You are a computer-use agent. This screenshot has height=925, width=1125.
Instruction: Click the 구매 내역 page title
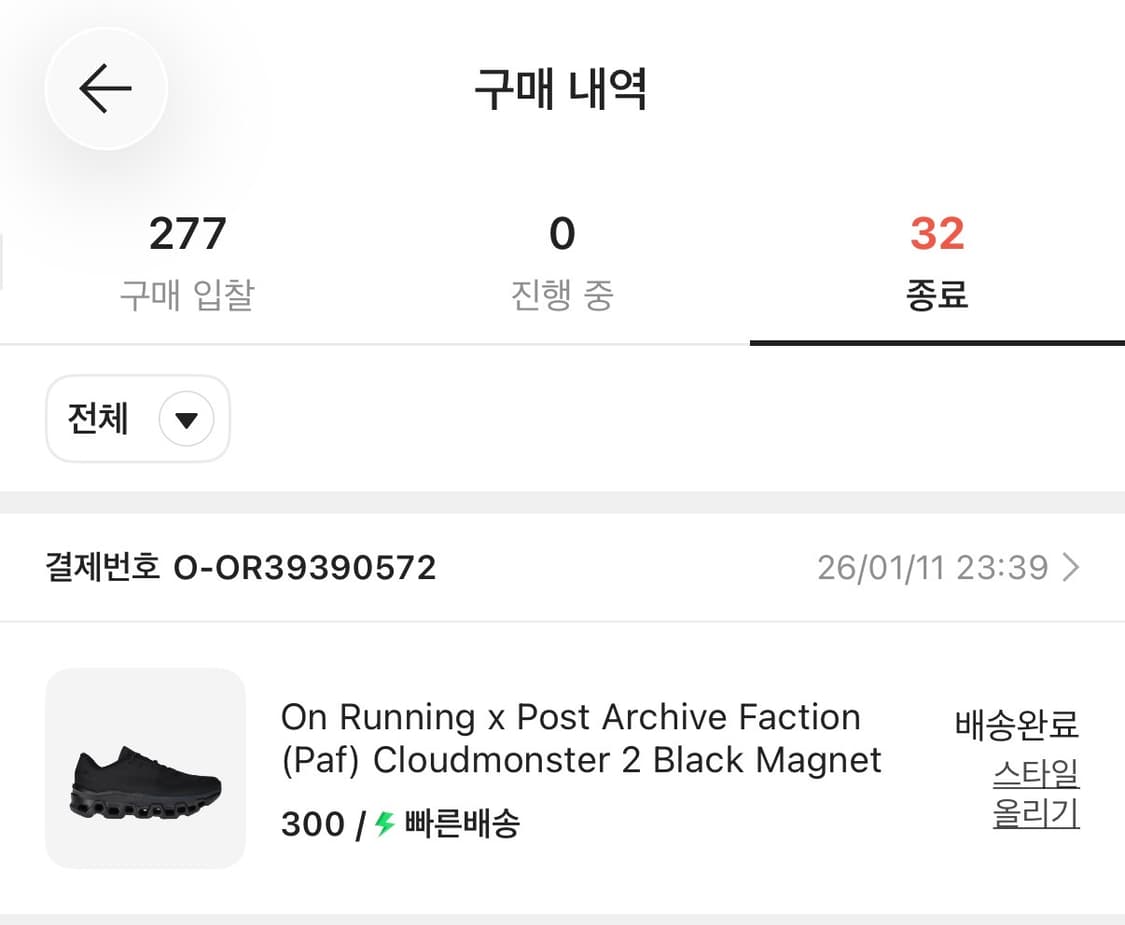pos(562,87)
